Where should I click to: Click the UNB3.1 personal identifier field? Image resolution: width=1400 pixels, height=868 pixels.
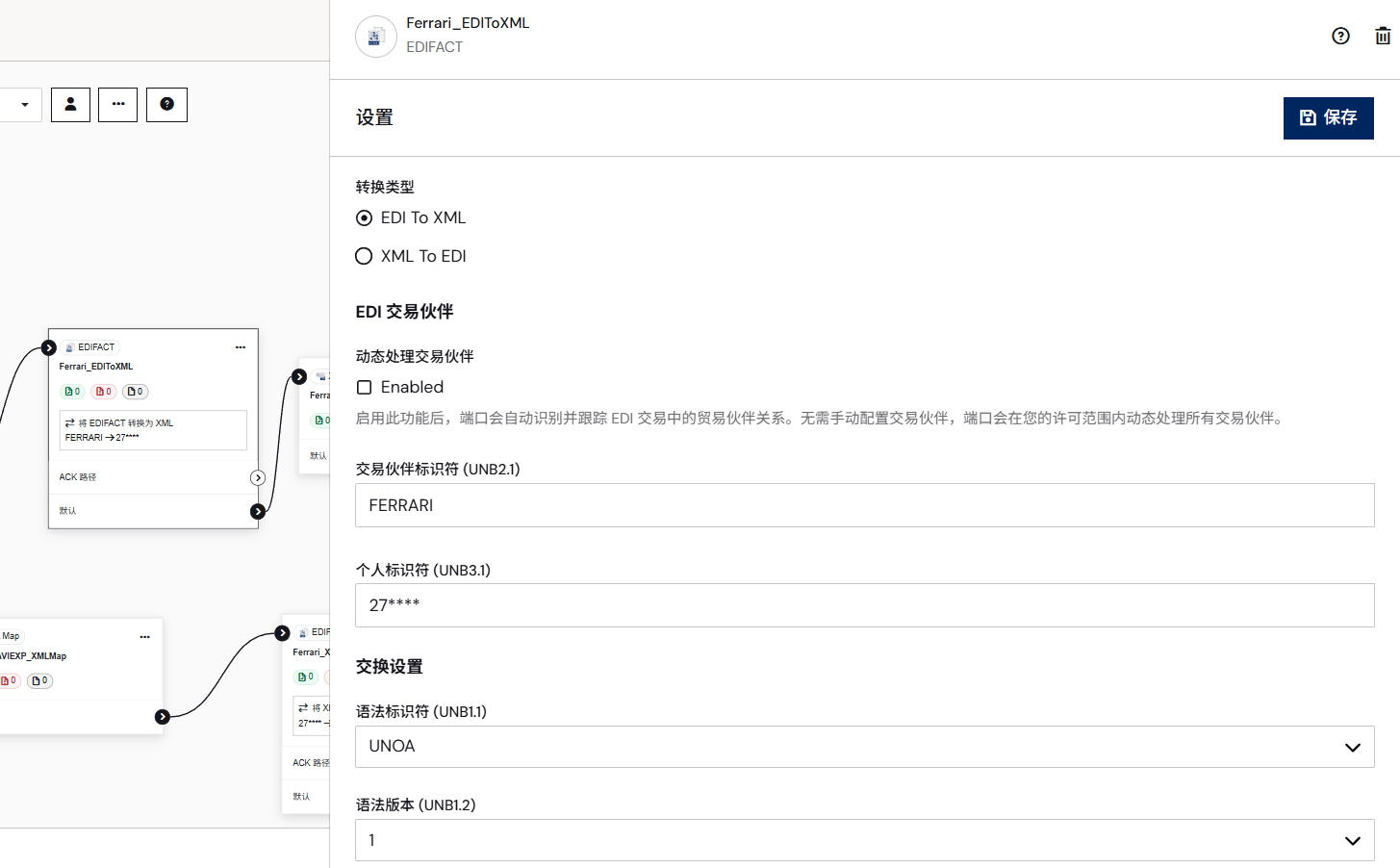(x=864, y=605)
